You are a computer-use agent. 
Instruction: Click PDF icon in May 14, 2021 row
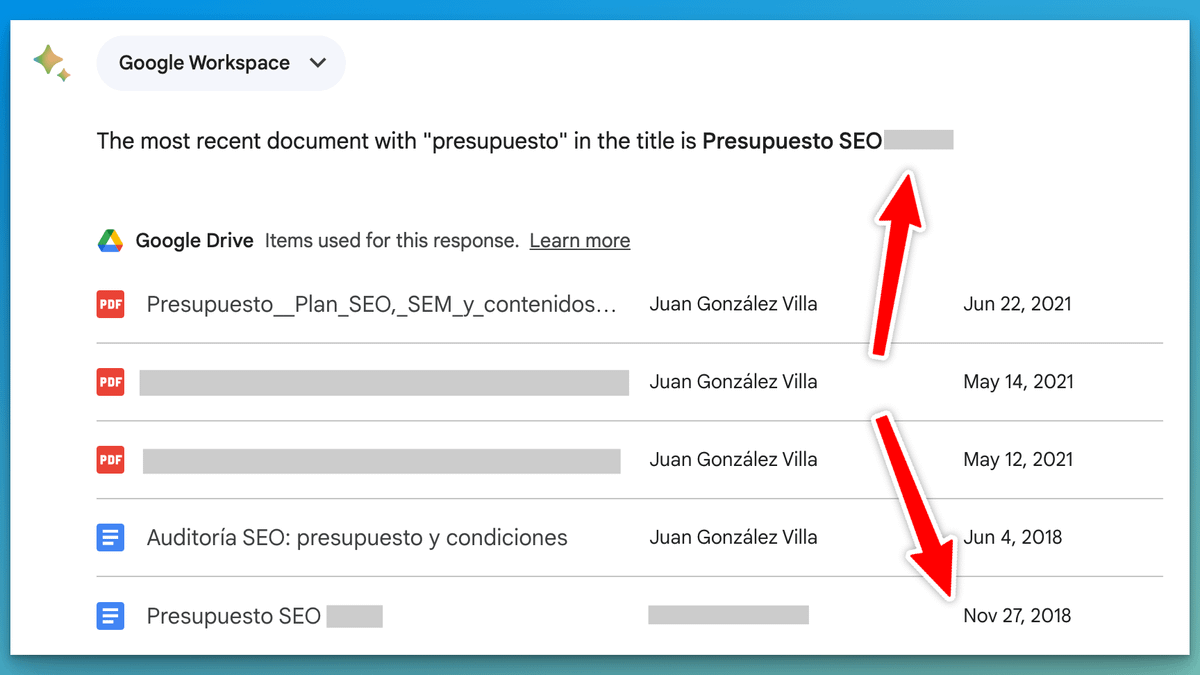110,382
